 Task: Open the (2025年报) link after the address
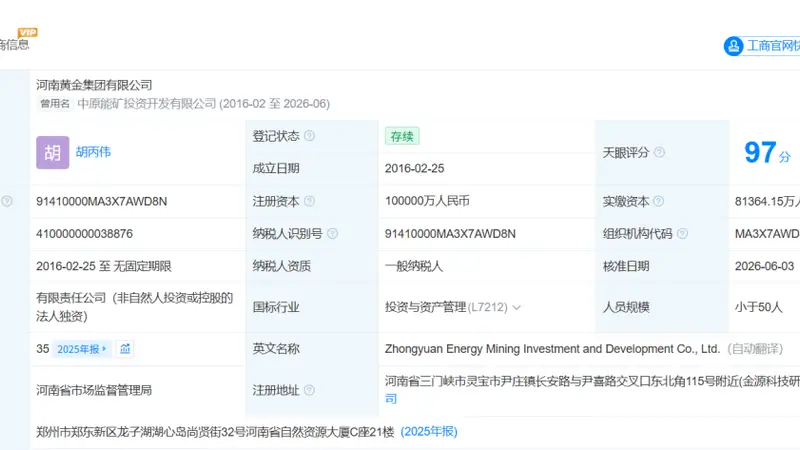(x=429, y=432)
